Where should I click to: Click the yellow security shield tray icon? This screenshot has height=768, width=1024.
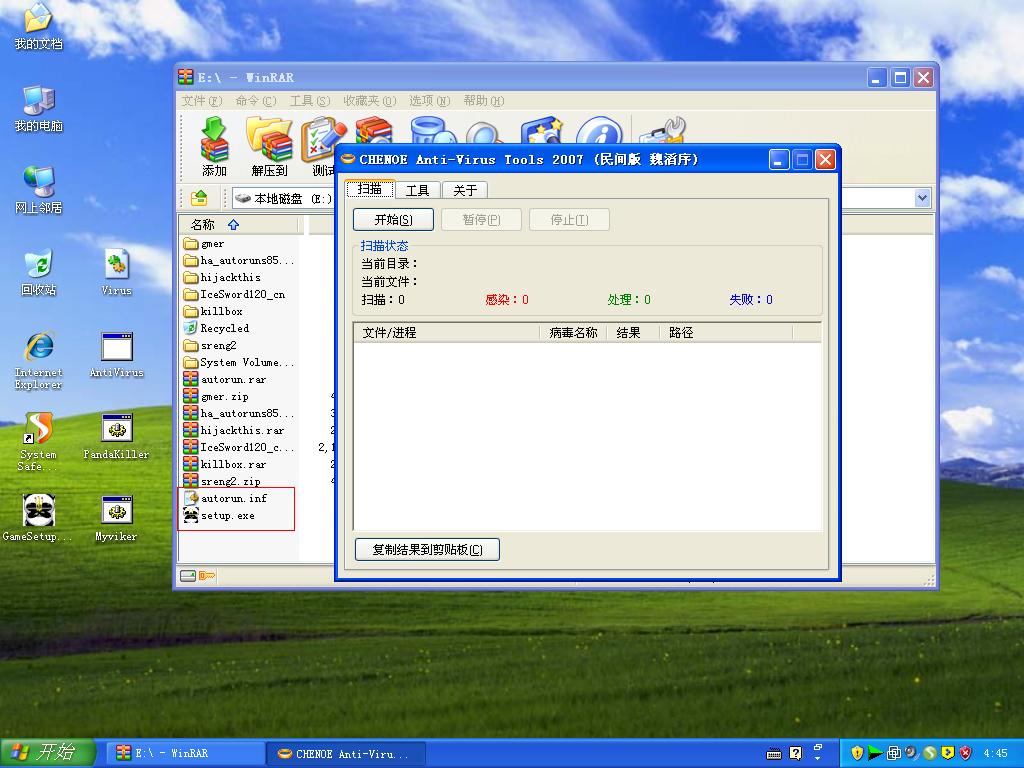pyautogui.click(x=857, y=753)
